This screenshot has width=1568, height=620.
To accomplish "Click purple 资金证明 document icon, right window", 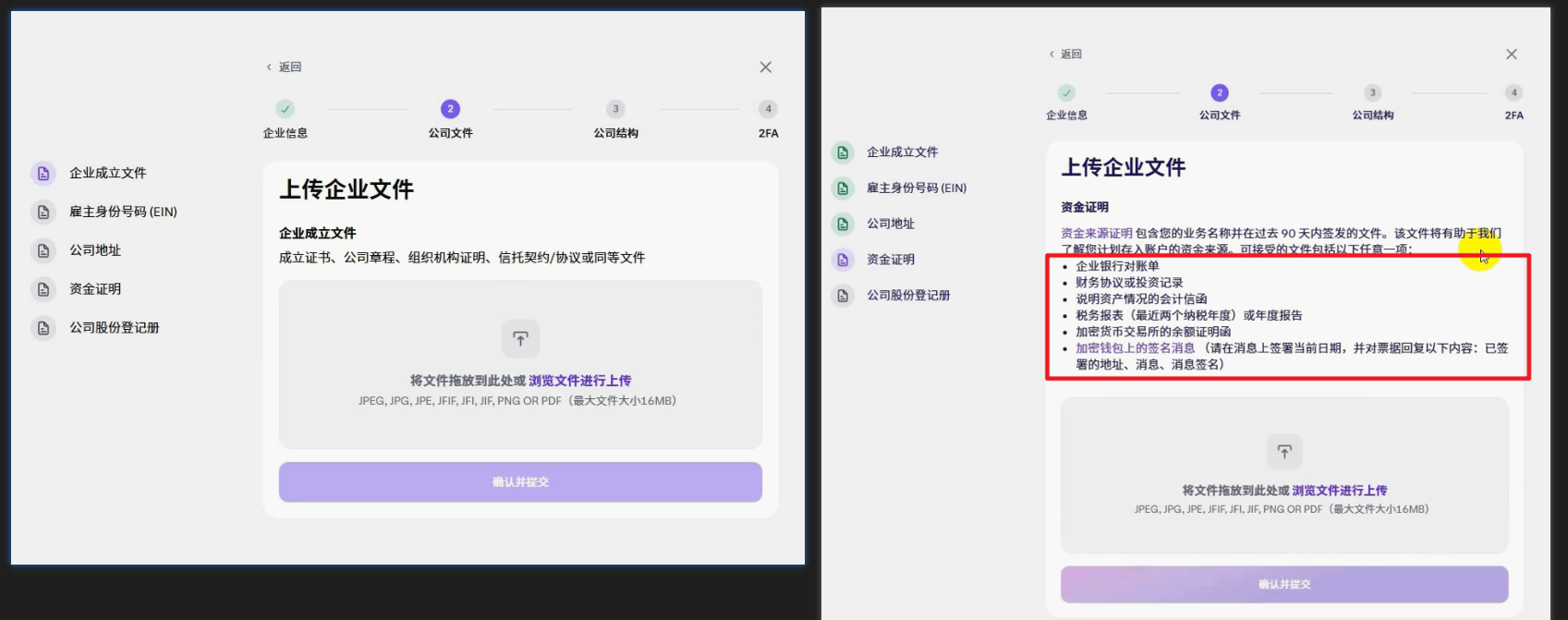I will [843, 260].
